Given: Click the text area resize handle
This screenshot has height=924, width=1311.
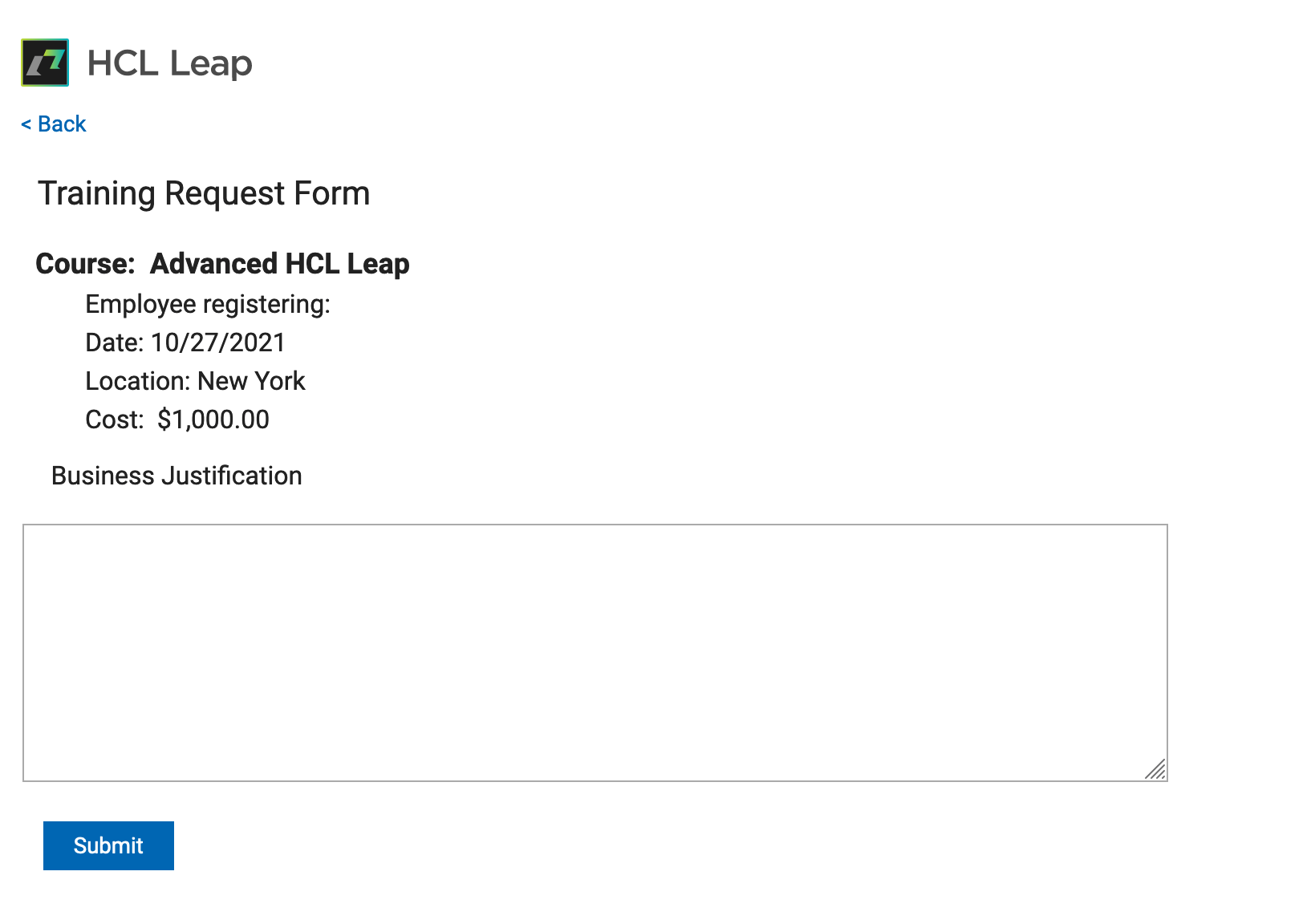Looking at the screenshot, I should tap(1155, 769).
